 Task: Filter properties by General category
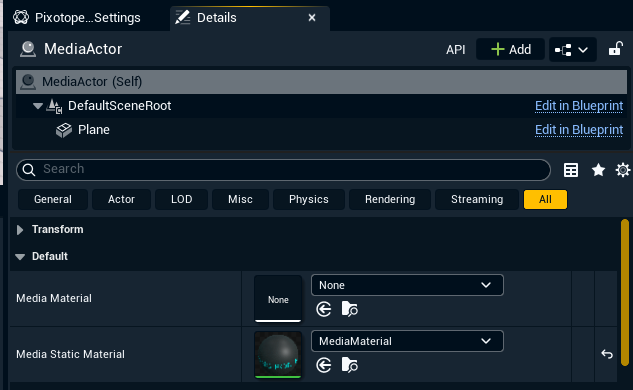pyautogui.click(x=53, y=199)
